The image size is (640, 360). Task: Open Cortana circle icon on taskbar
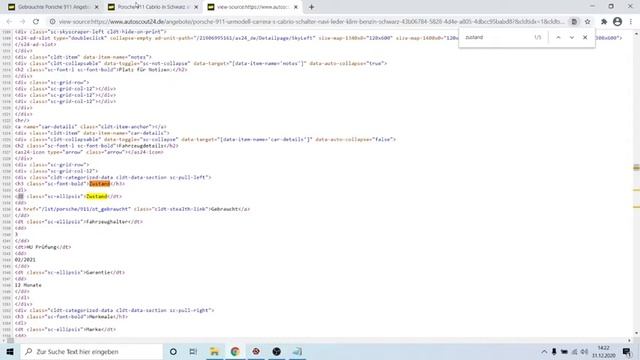[x=173, y=351]
